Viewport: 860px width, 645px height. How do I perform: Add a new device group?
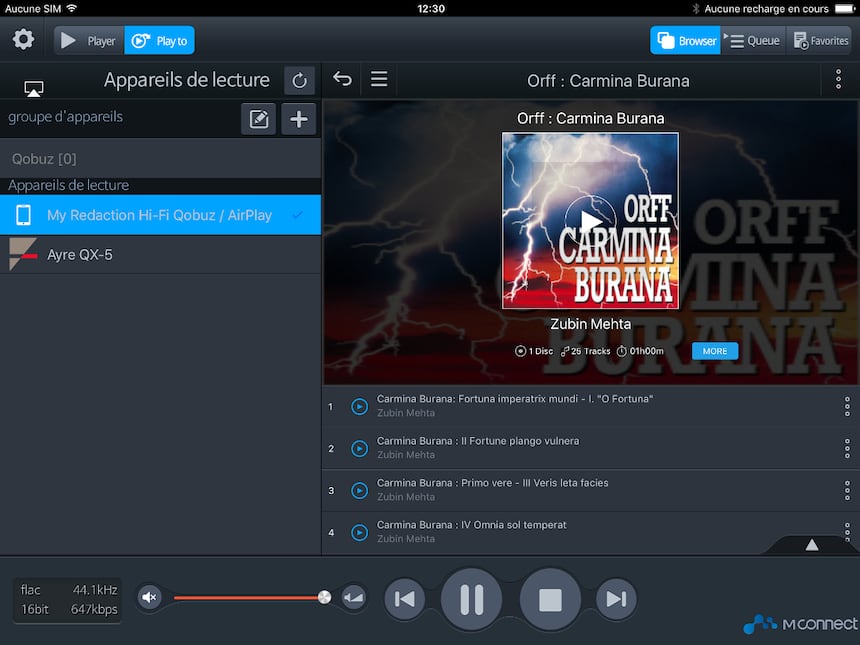pyautogui.click(x=298, y=119)
